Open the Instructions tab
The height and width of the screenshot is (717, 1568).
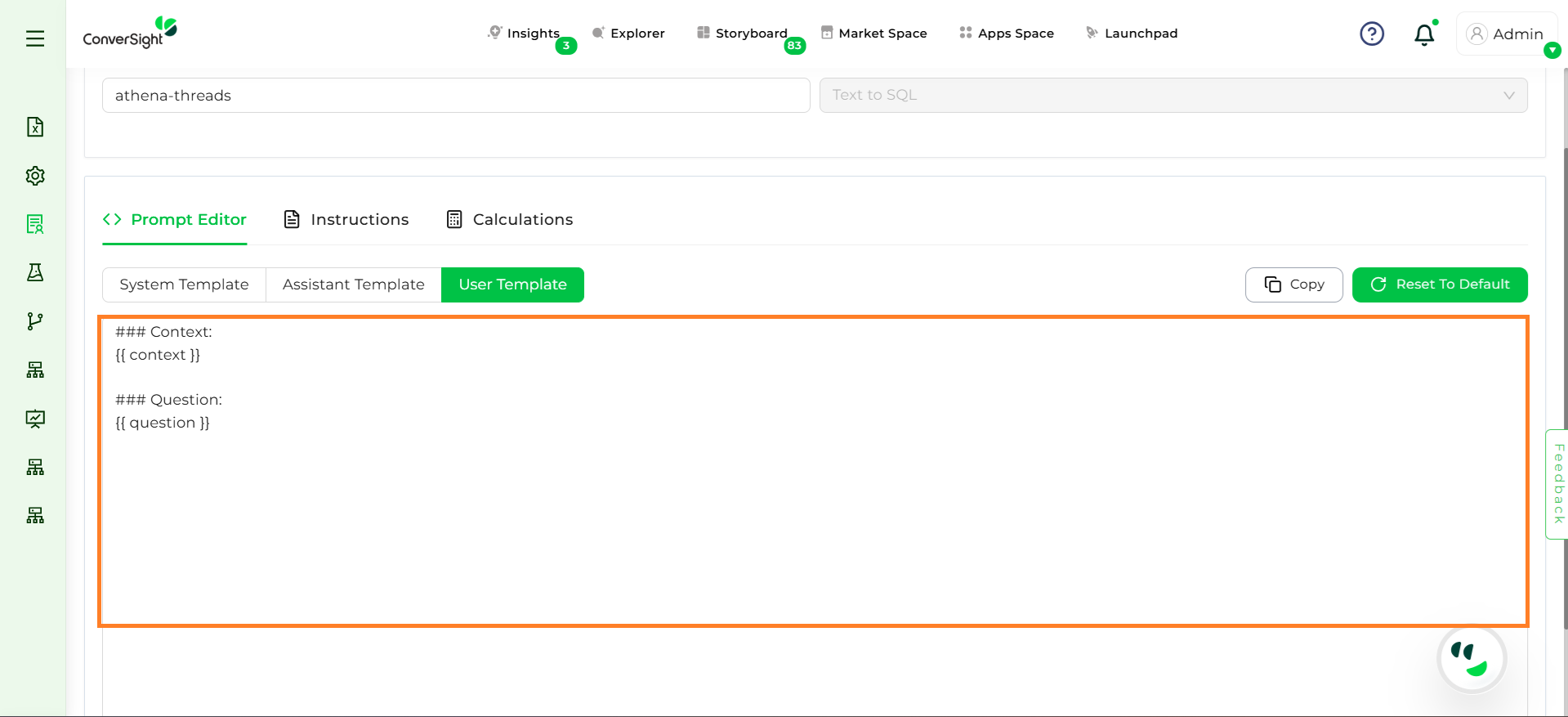pyautogui.click(x=346, y=219)
